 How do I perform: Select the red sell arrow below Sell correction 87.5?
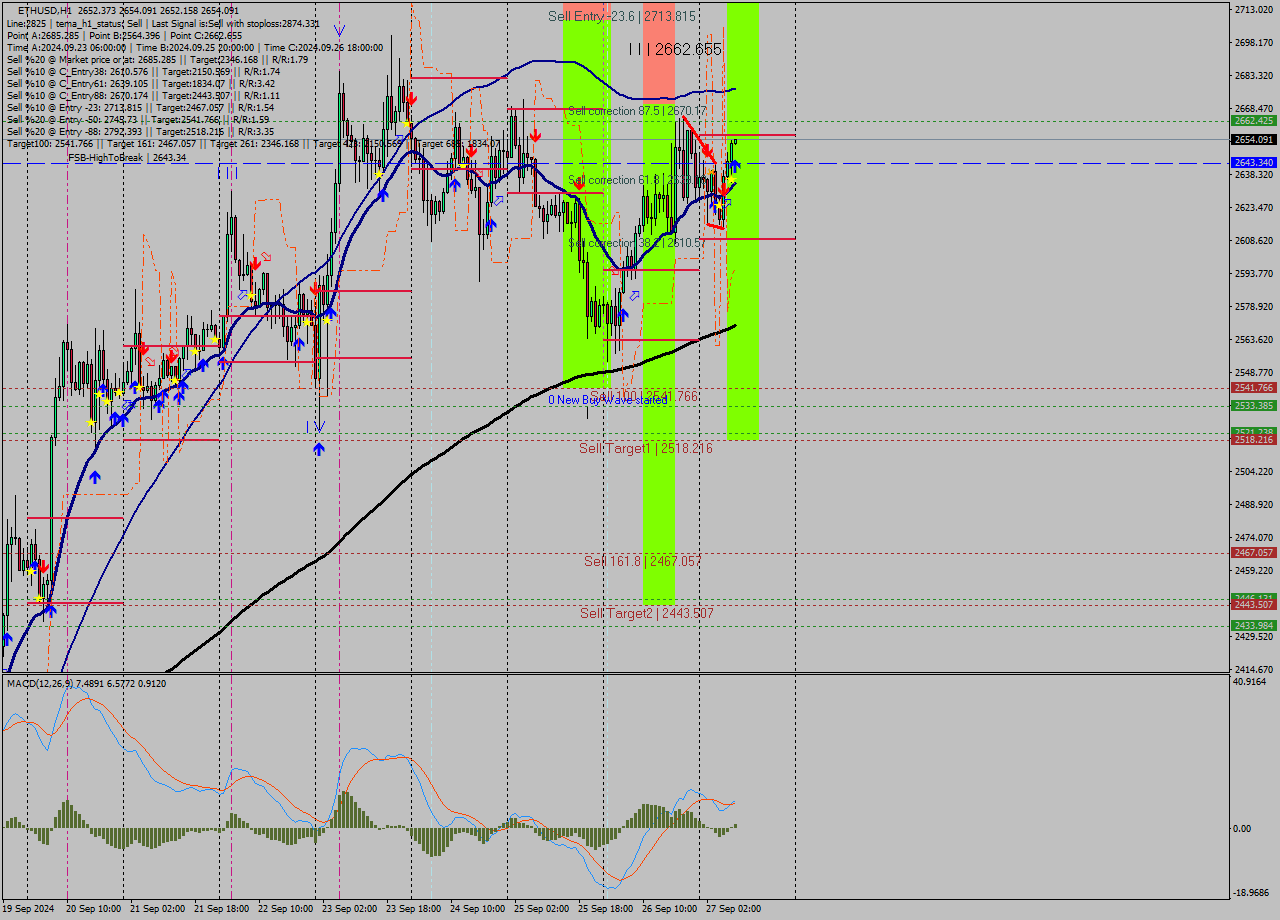coord(708,150)
